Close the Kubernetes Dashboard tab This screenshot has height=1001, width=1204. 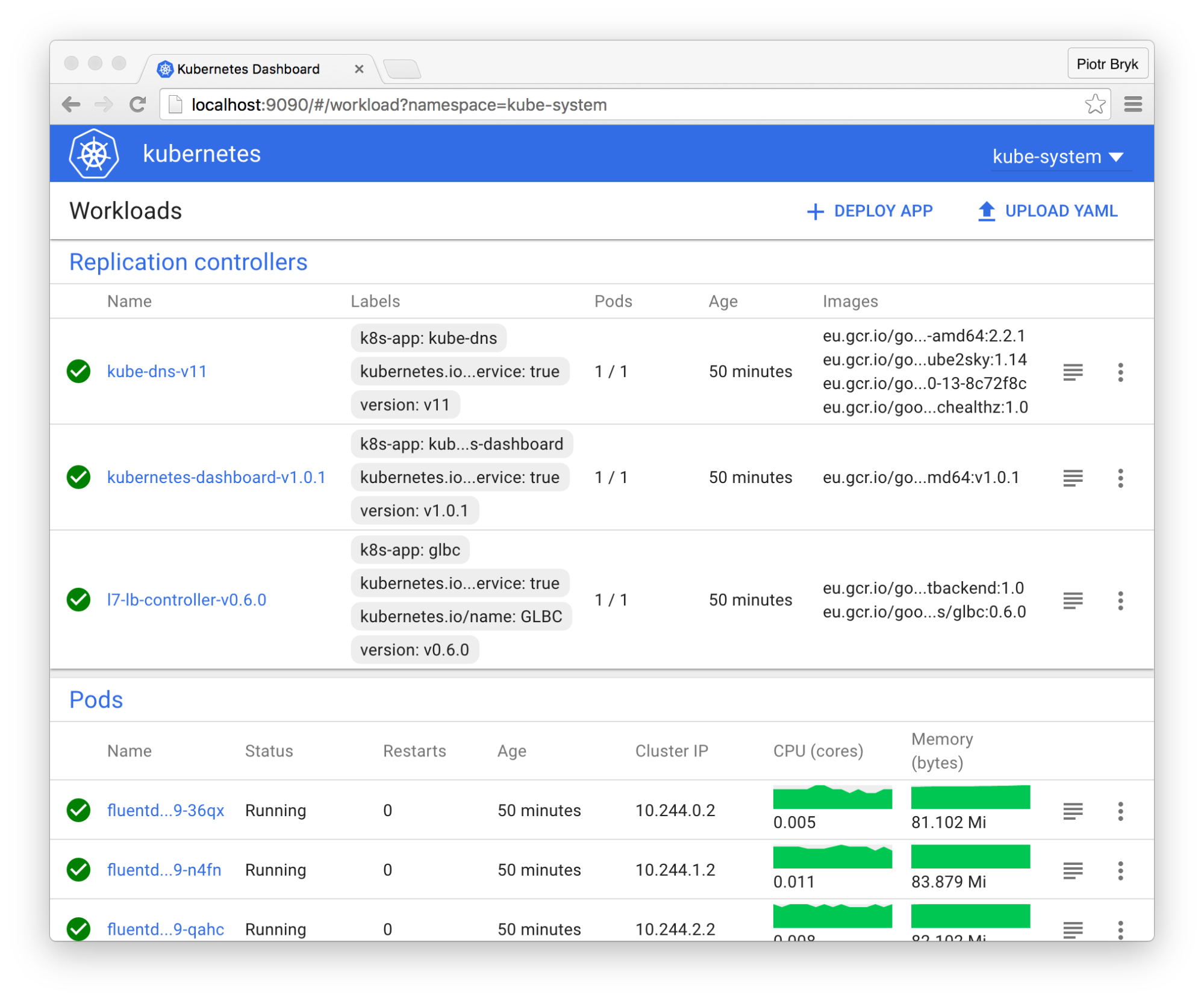click(359, 69)
